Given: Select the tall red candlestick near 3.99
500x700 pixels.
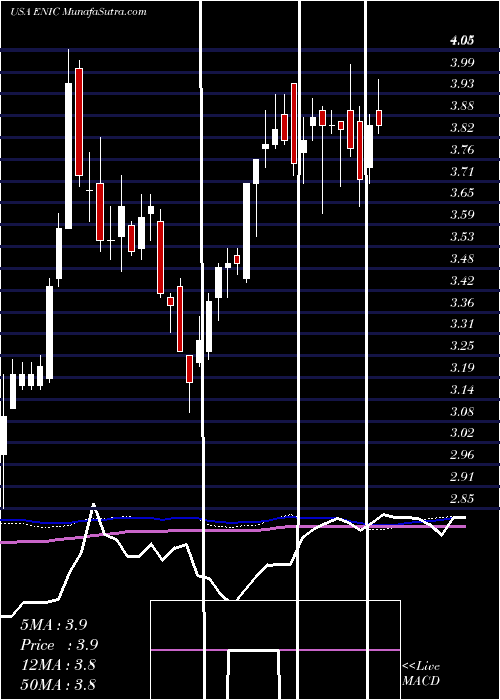Looking at the screenshot, I should tap(79, 121).
